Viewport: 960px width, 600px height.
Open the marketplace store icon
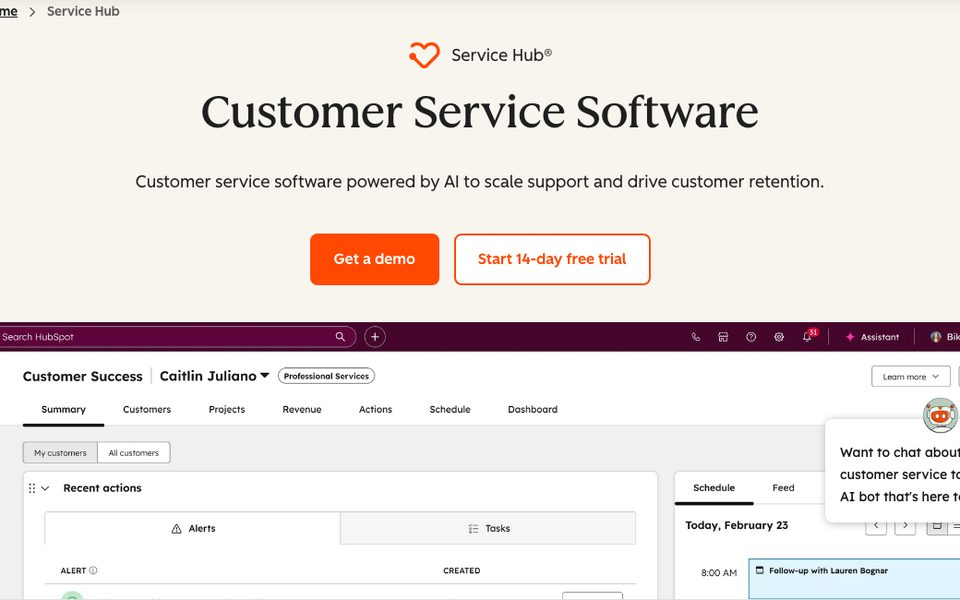(x=723, y=337)
